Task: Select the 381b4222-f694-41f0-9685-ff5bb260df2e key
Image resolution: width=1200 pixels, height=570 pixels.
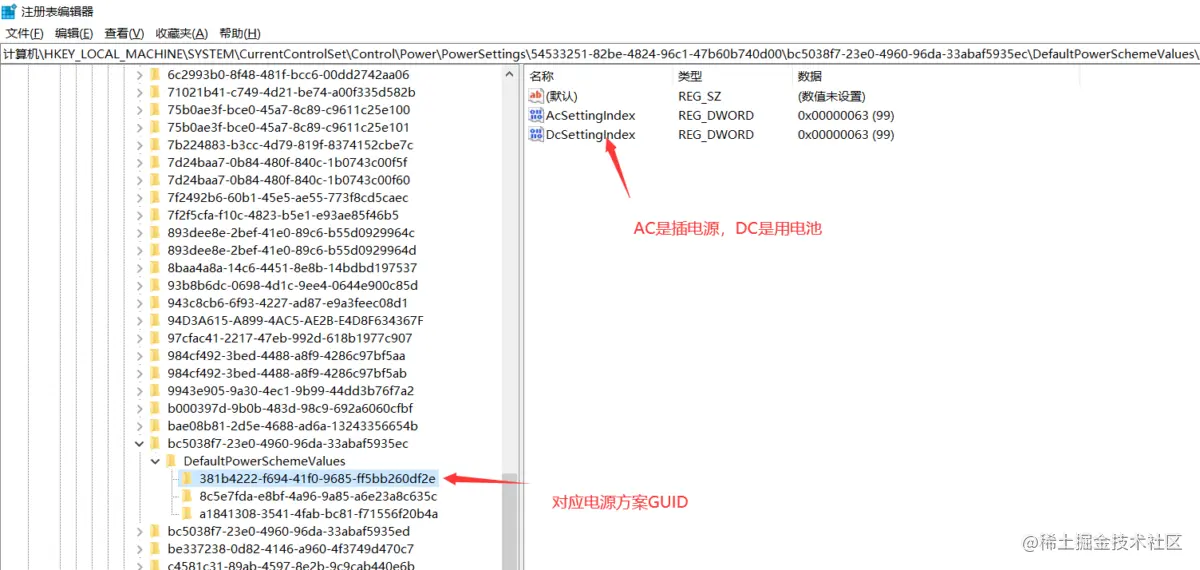Action: (x=318, y=479)
